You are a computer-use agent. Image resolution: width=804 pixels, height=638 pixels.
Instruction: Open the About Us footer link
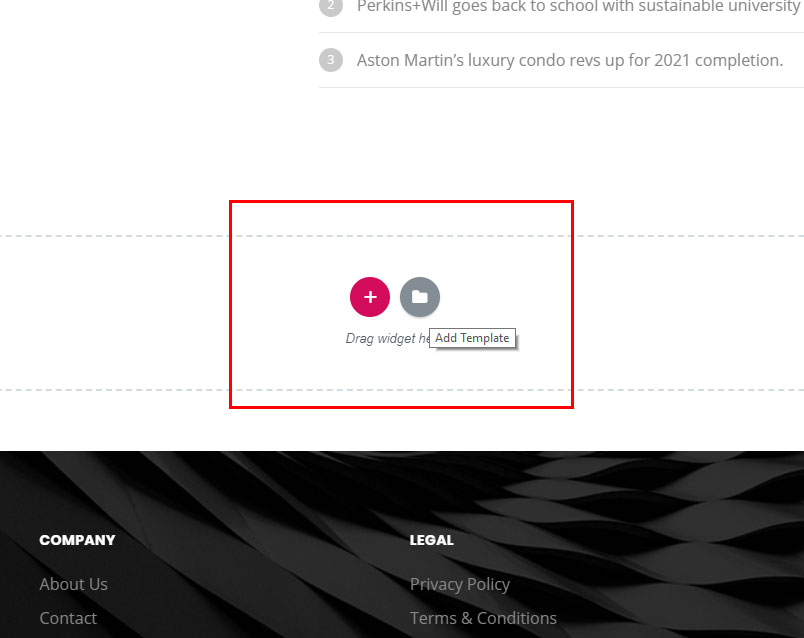73,584
